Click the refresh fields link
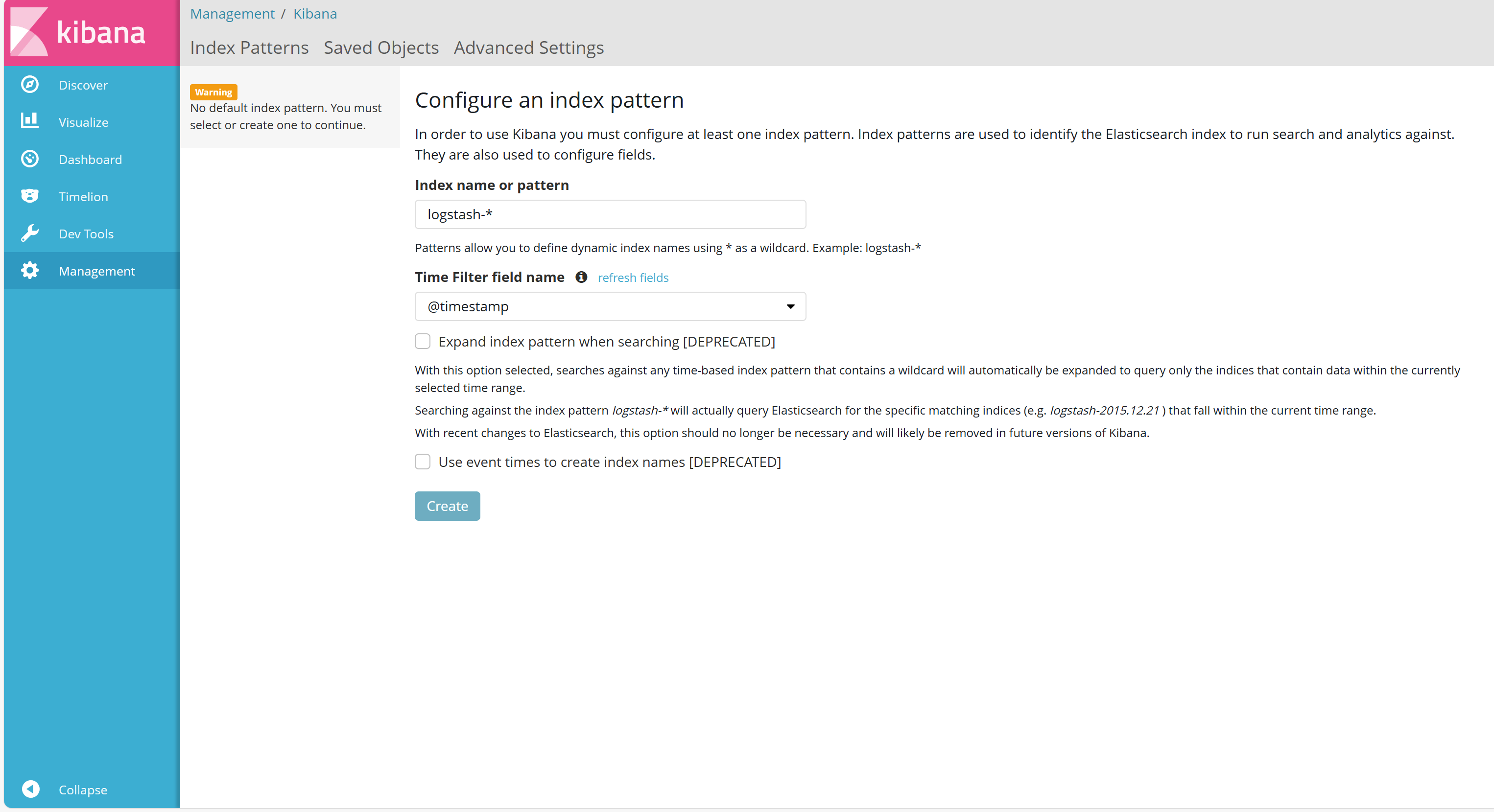1494x812 pixels. point(633,278)
